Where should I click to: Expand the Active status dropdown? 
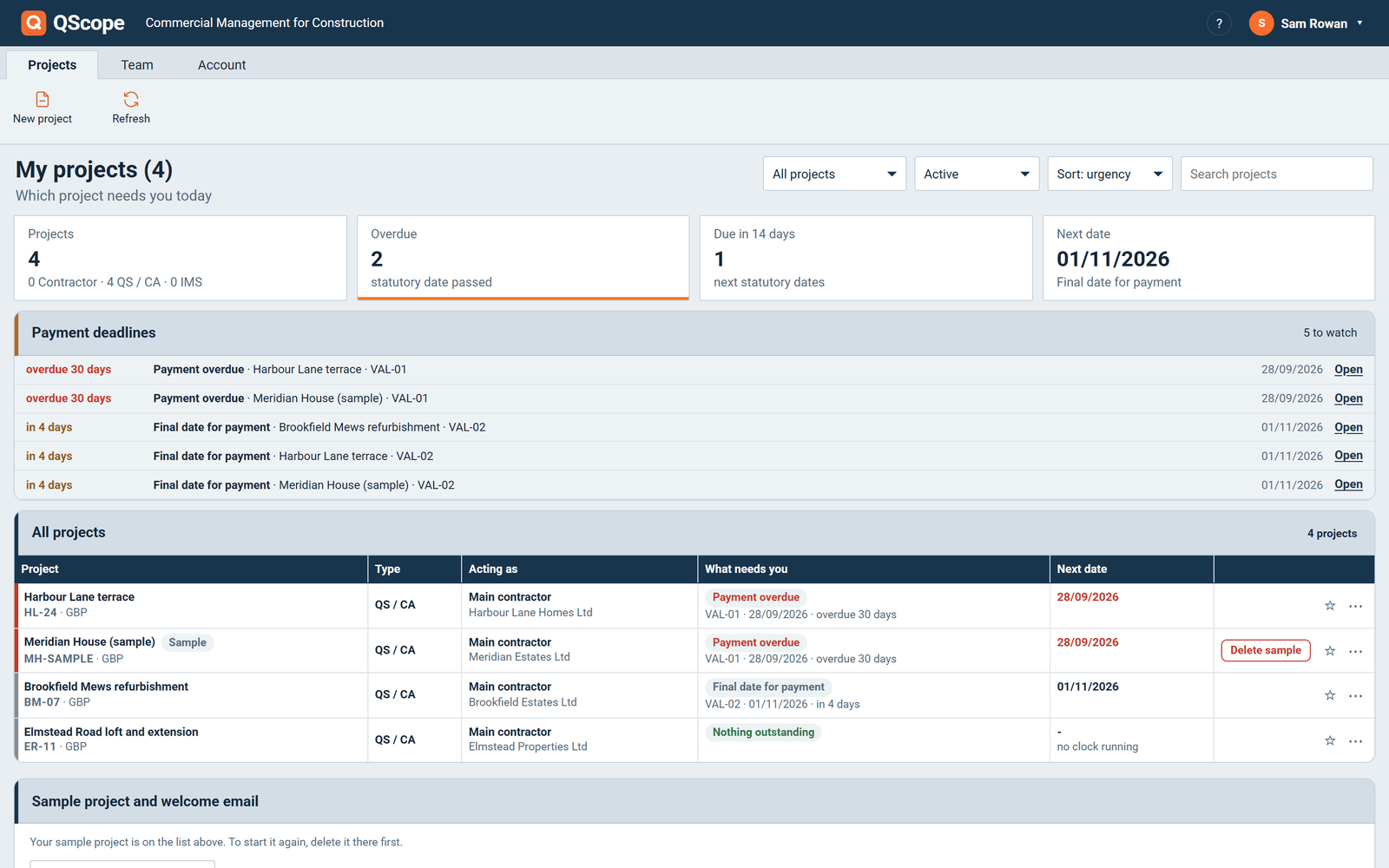pos(977,174)
